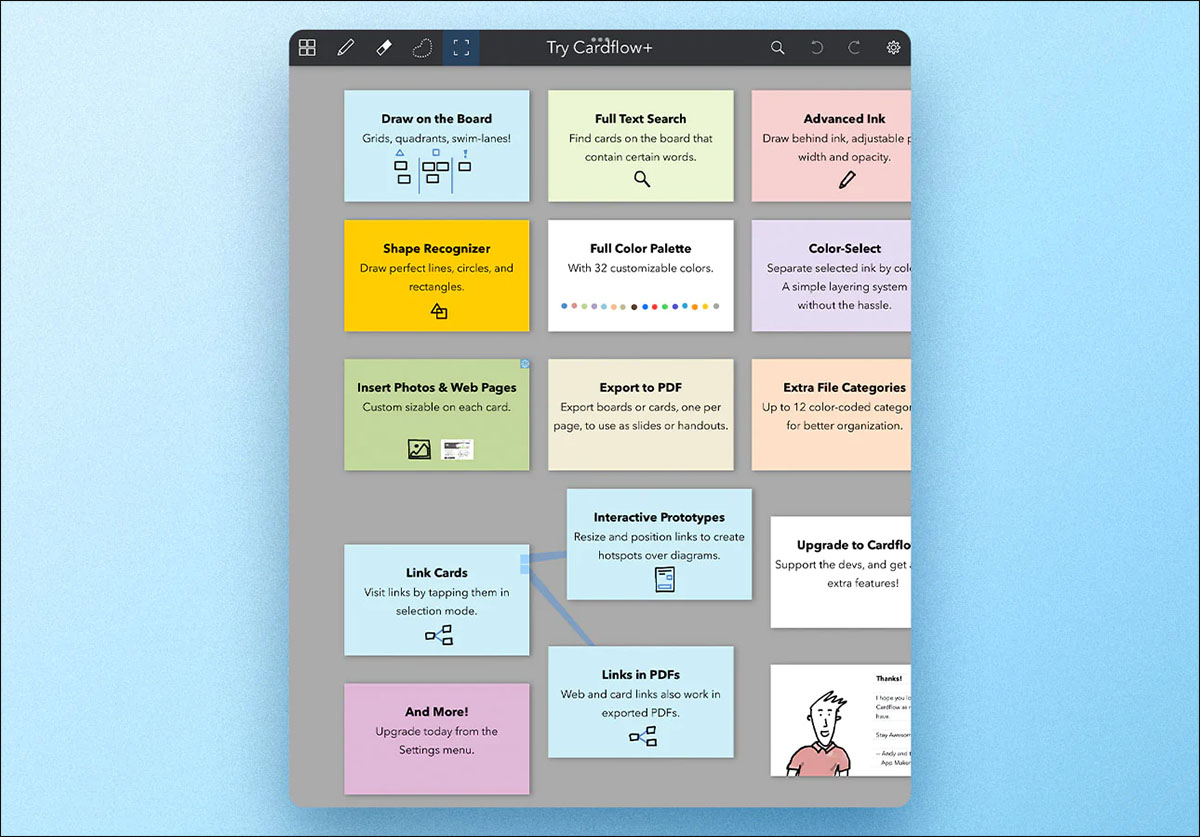Select the Draw on the Board card
The width and height of the screenshot is (1200, 837).
(x=437, y=146)
